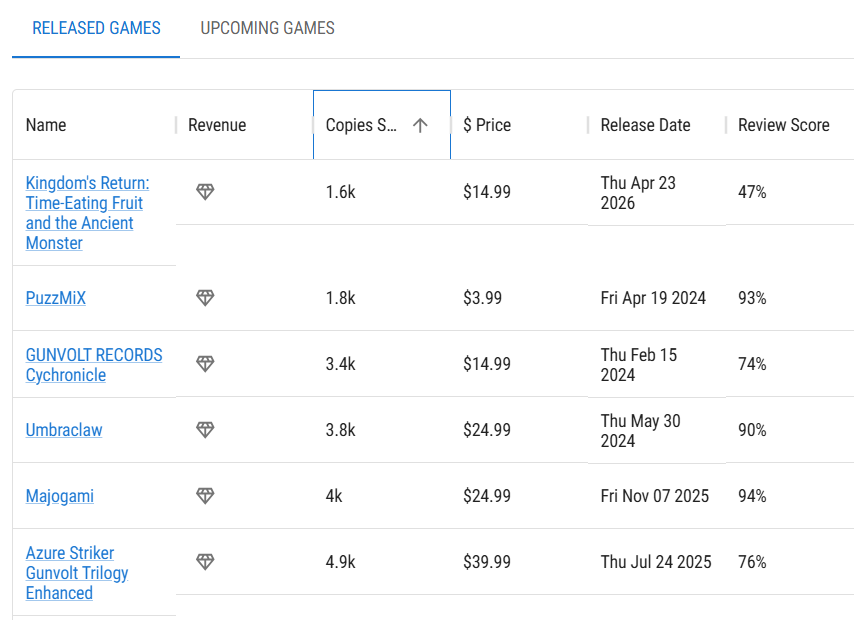Viewport: 854px width, 620px height.
Task: Sort by the Name column header
Action: [46, 125]
